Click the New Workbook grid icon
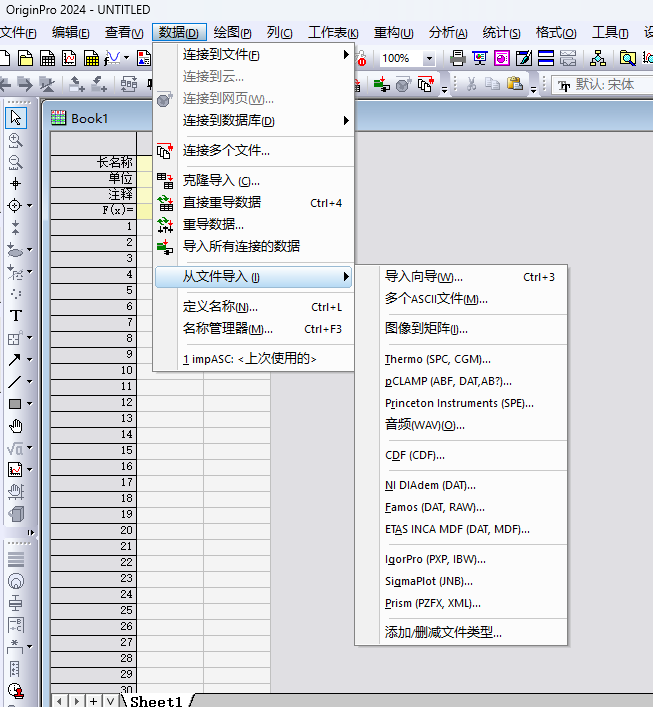This screenshot has width=653, height=707. 47,58
